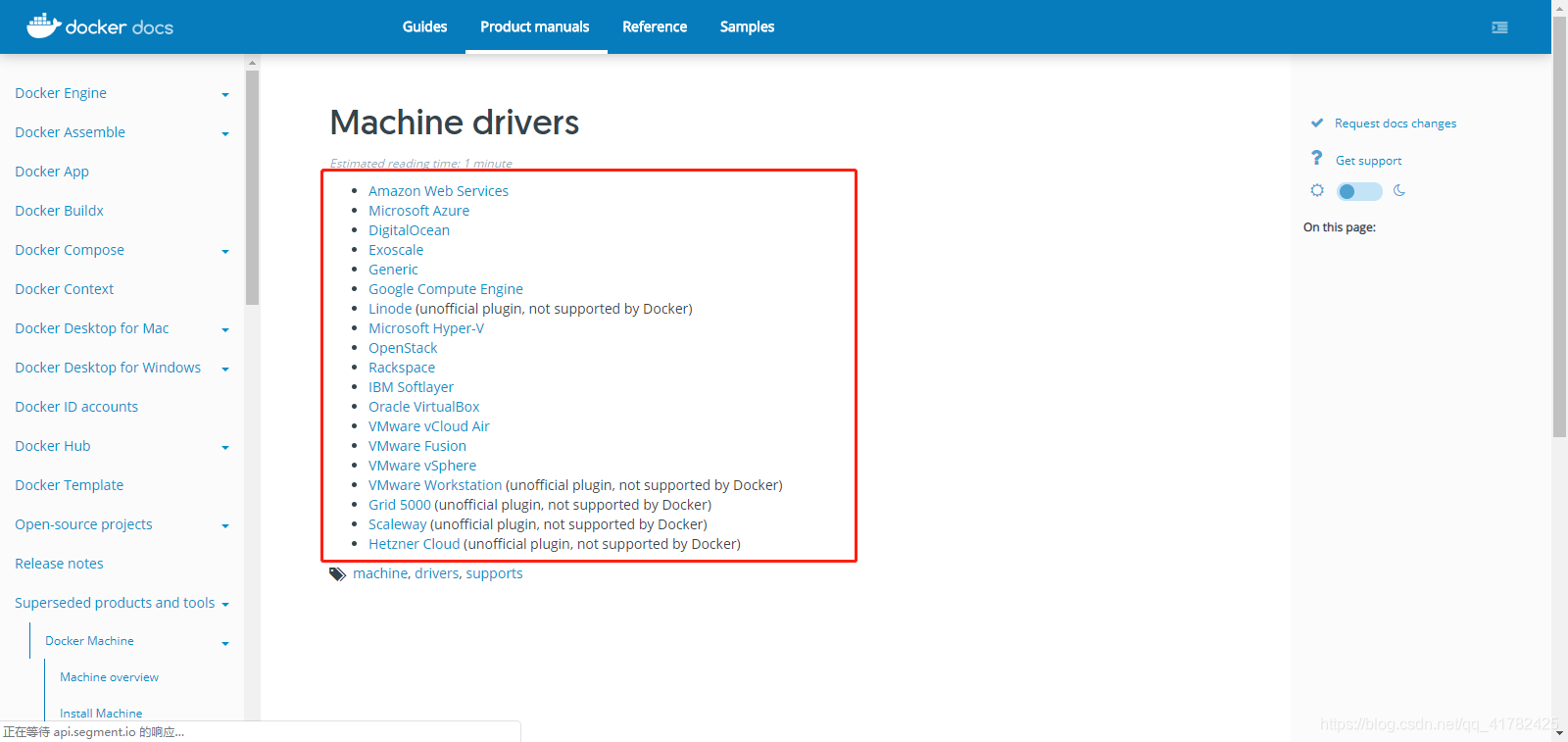Follow the Grid 5000 plugin link
This screenshot has height=742, width=1568.
click(x=400, y=505)
